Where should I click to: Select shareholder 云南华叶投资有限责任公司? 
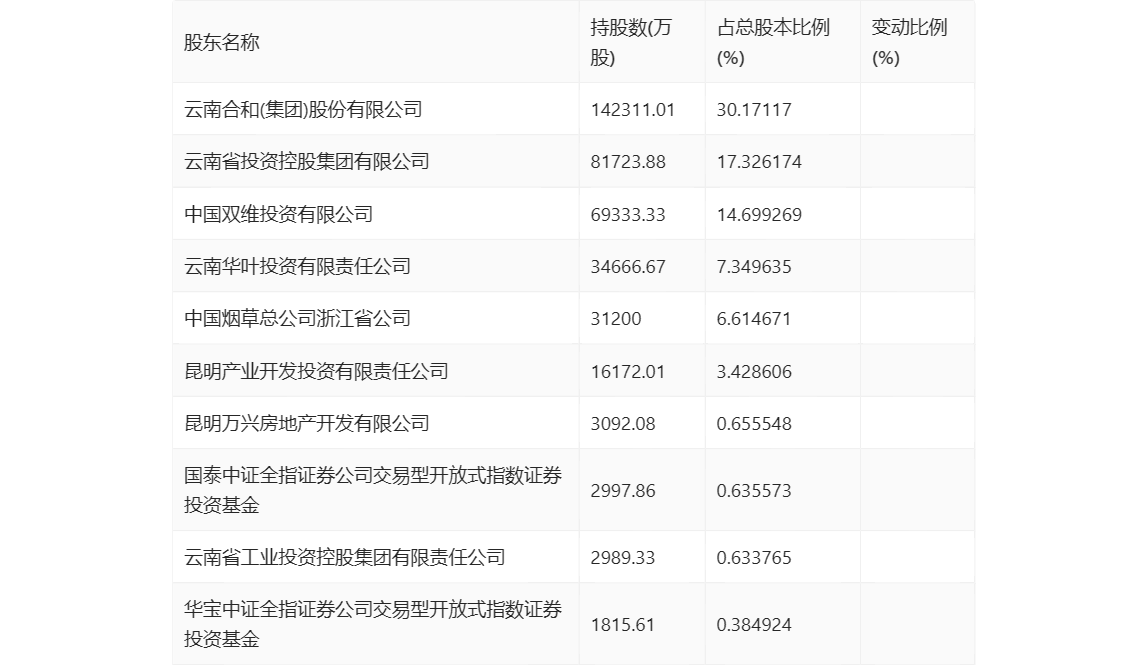pyautogui.click(x=297, y=267)
